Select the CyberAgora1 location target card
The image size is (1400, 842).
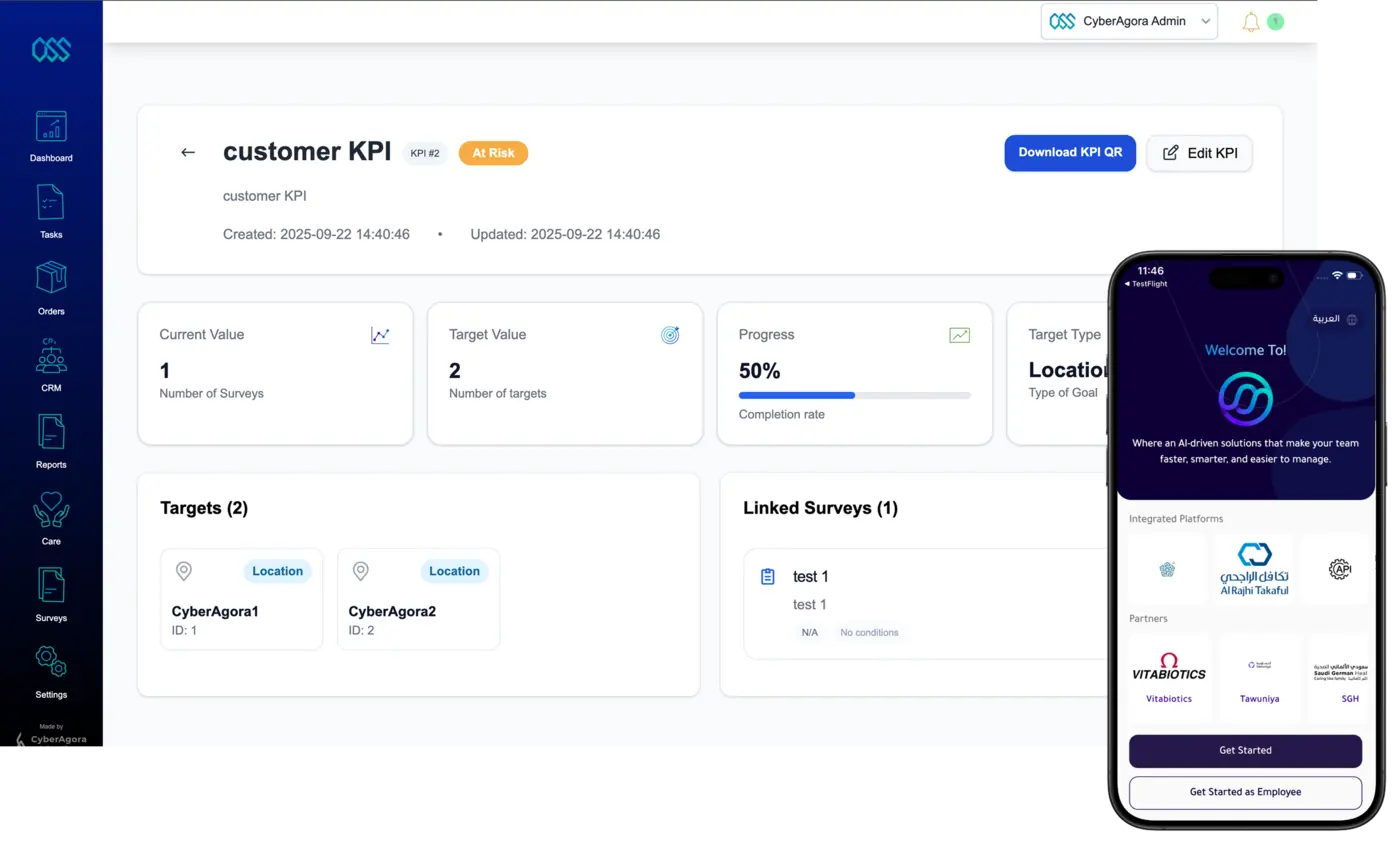(x=241, y=599)
